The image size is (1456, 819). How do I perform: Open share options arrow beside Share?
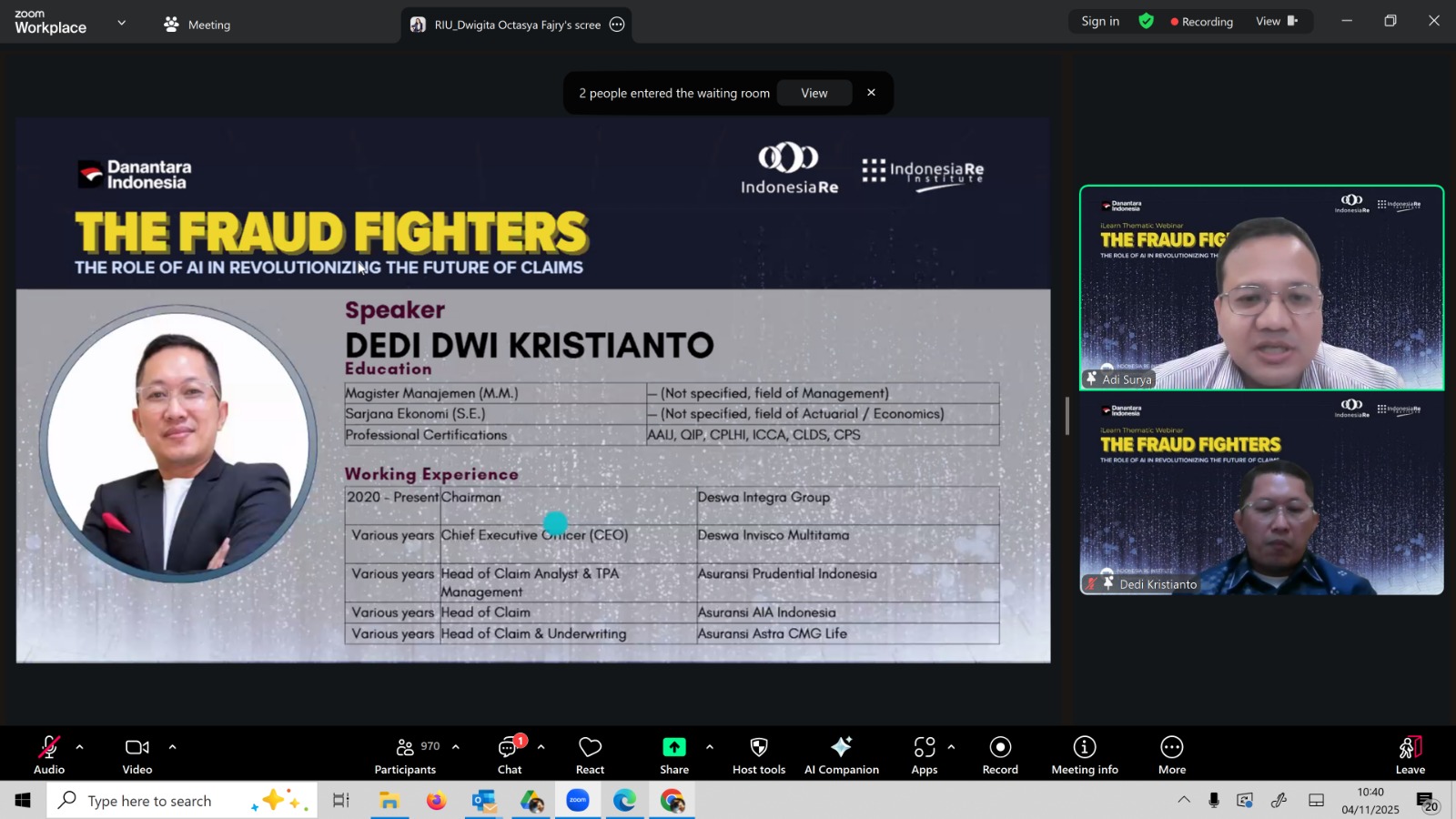click(x=710, y=747)
